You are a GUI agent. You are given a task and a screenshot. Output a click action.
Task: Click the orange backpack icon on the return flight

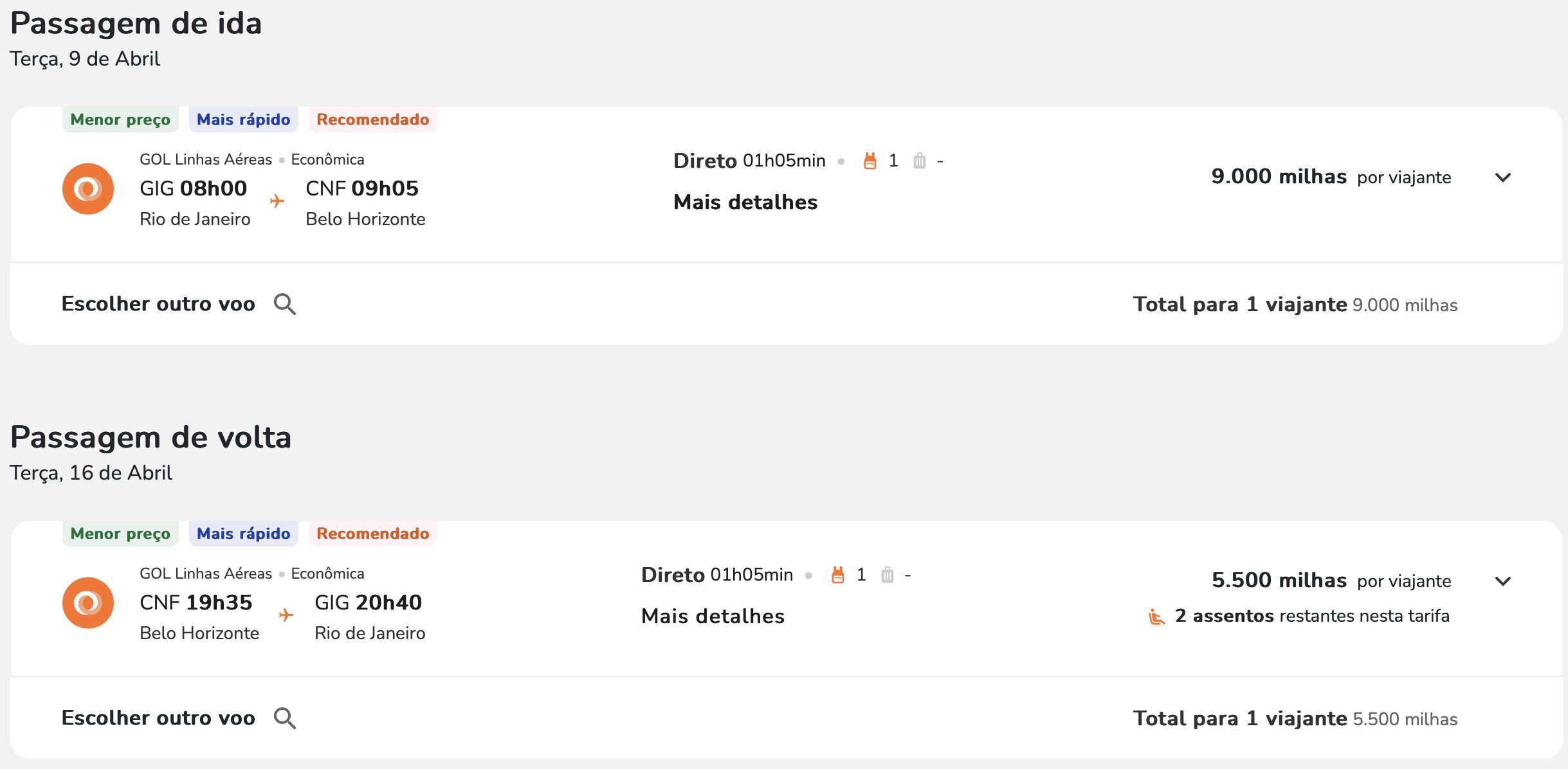(x=837, y=575)
